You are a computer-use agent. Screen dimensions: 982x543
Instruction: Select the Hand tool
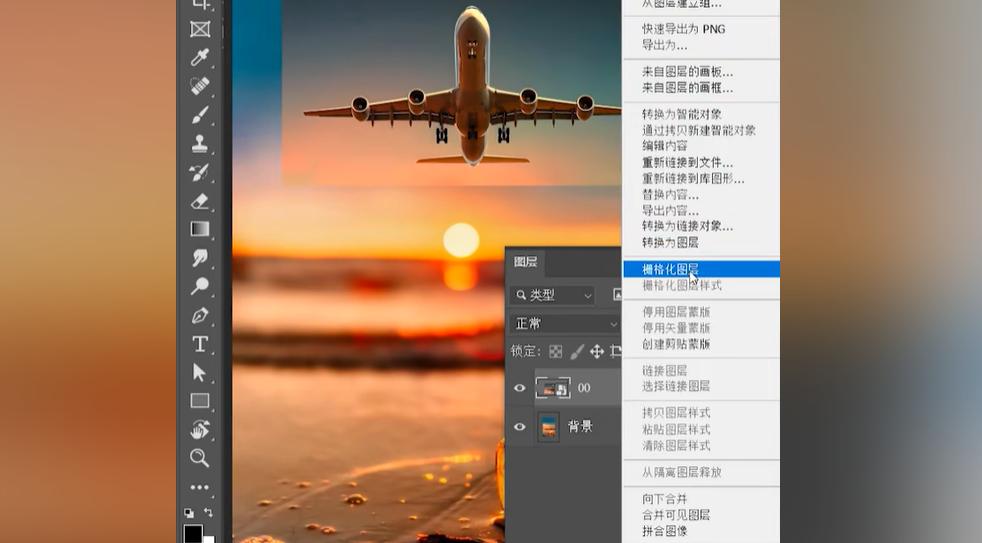200,430
